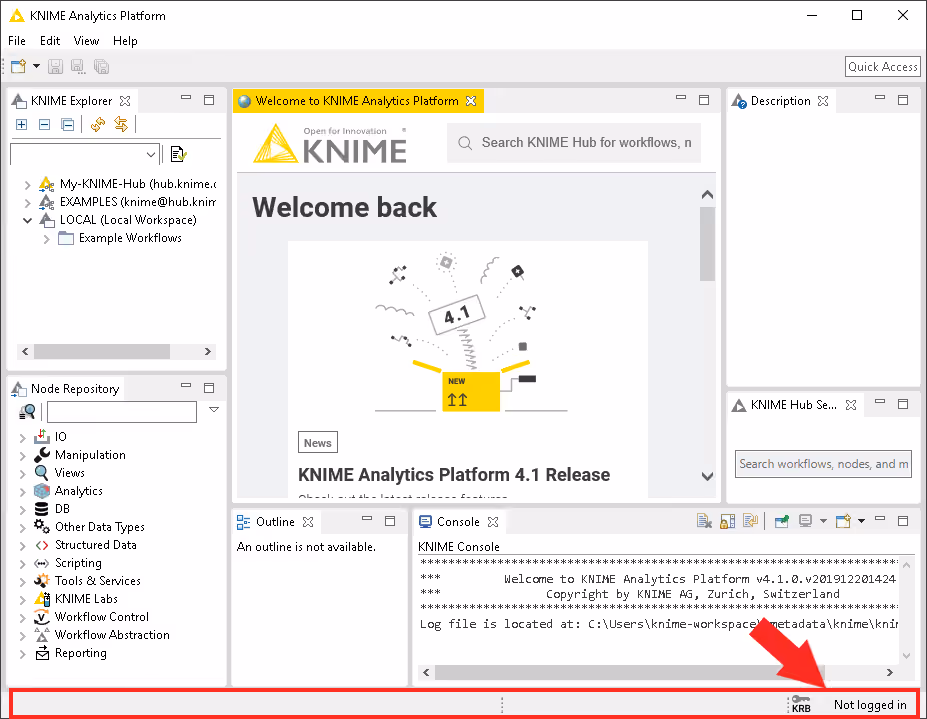Open Node Repository view menu arrow

point(214,410)
